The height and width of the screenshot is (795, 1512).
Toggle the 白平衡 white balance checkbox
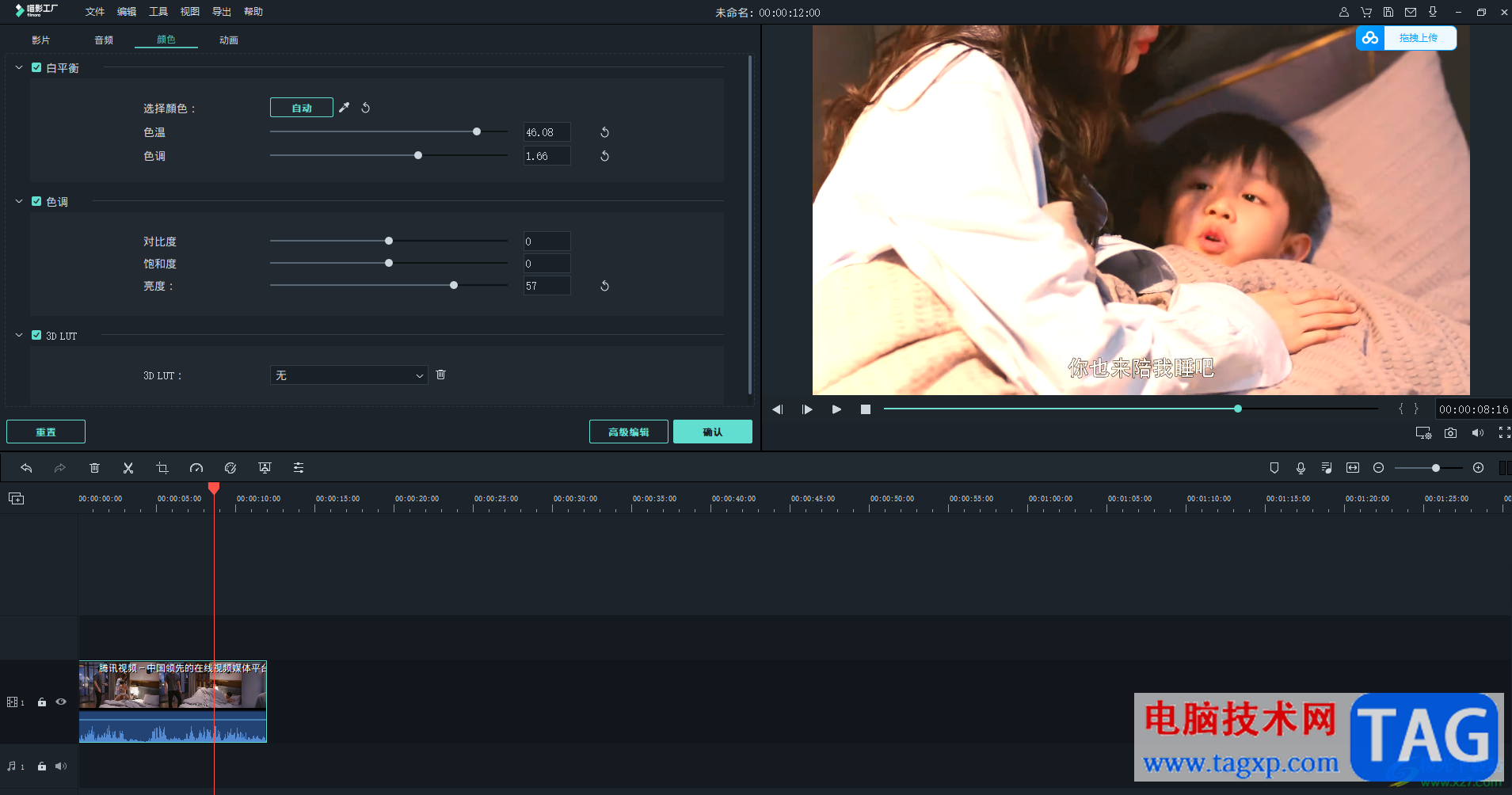(x=36, y=67)
